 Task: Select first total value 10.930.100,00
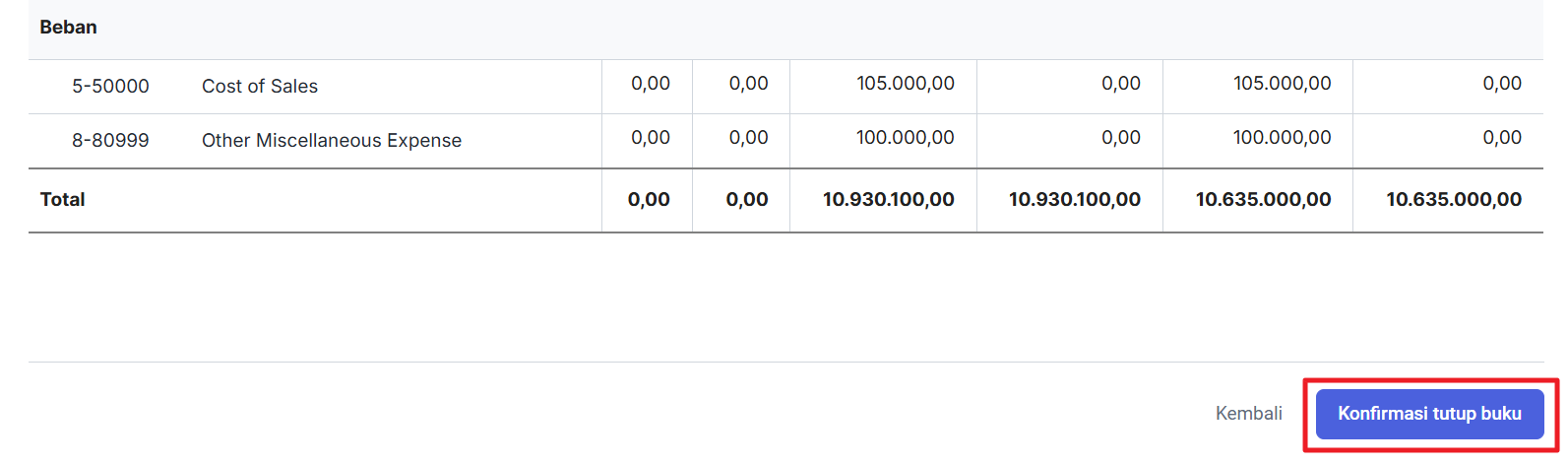pos(889,199)
